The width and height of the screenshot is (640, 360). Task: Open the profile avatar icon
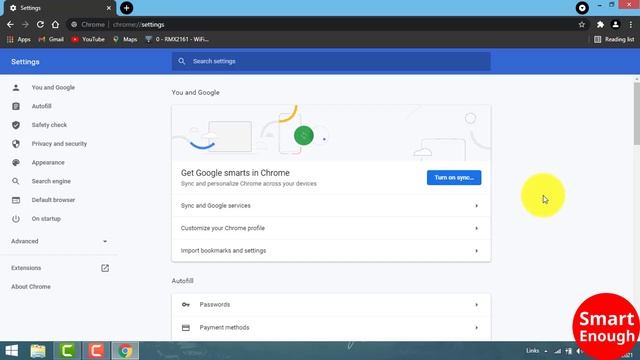click(615, 24)
